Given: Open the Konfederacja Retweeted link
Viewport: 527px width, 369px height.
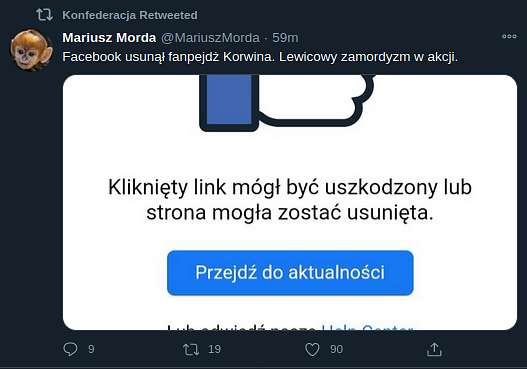Looking at the screenshot, I should coord(130,15).
